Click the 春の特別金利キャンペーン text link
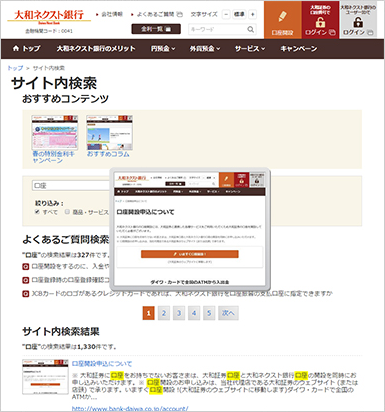 [x=53, y=157]
